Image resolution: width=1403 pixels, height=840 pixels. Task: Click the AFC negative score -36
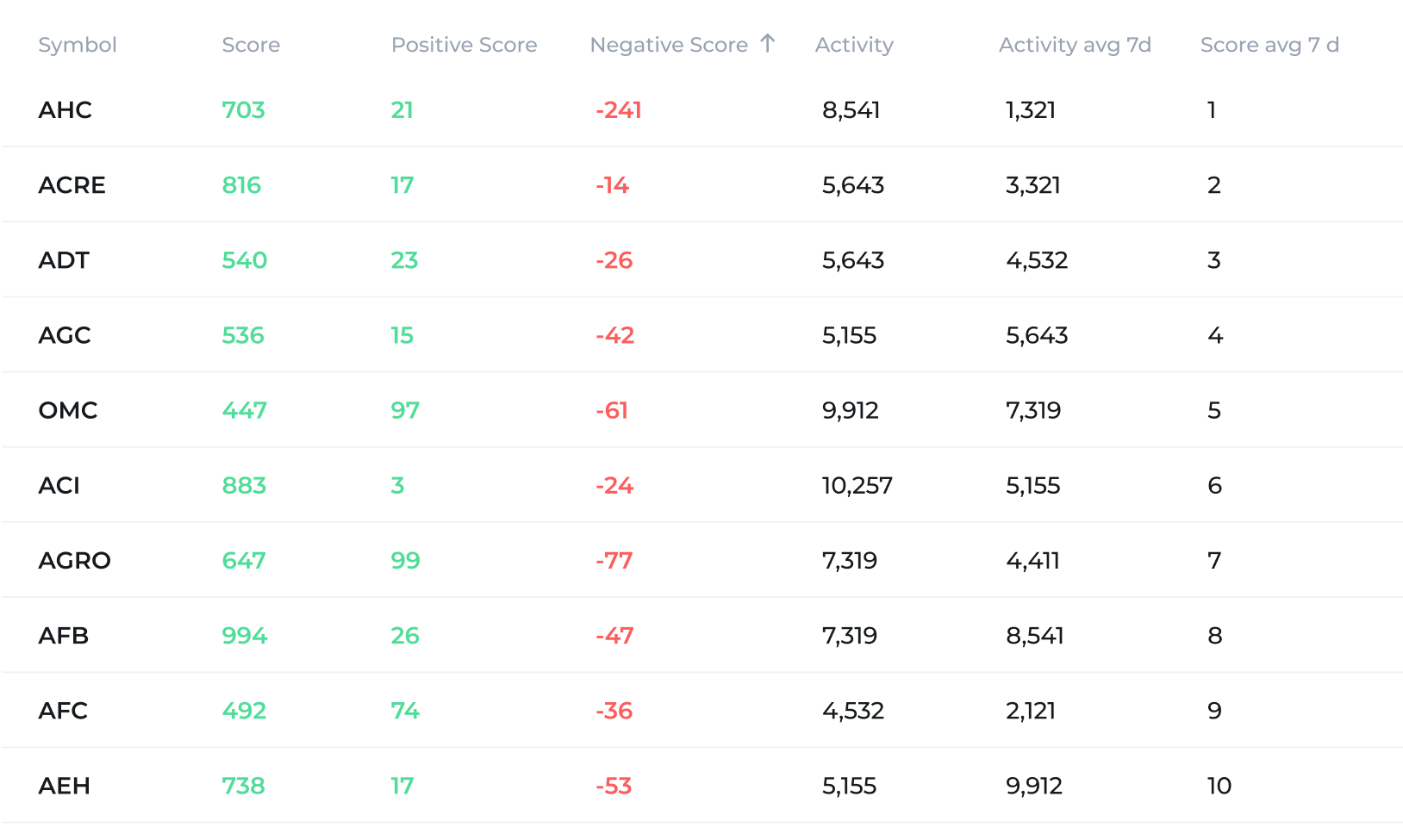click(614, 711)
